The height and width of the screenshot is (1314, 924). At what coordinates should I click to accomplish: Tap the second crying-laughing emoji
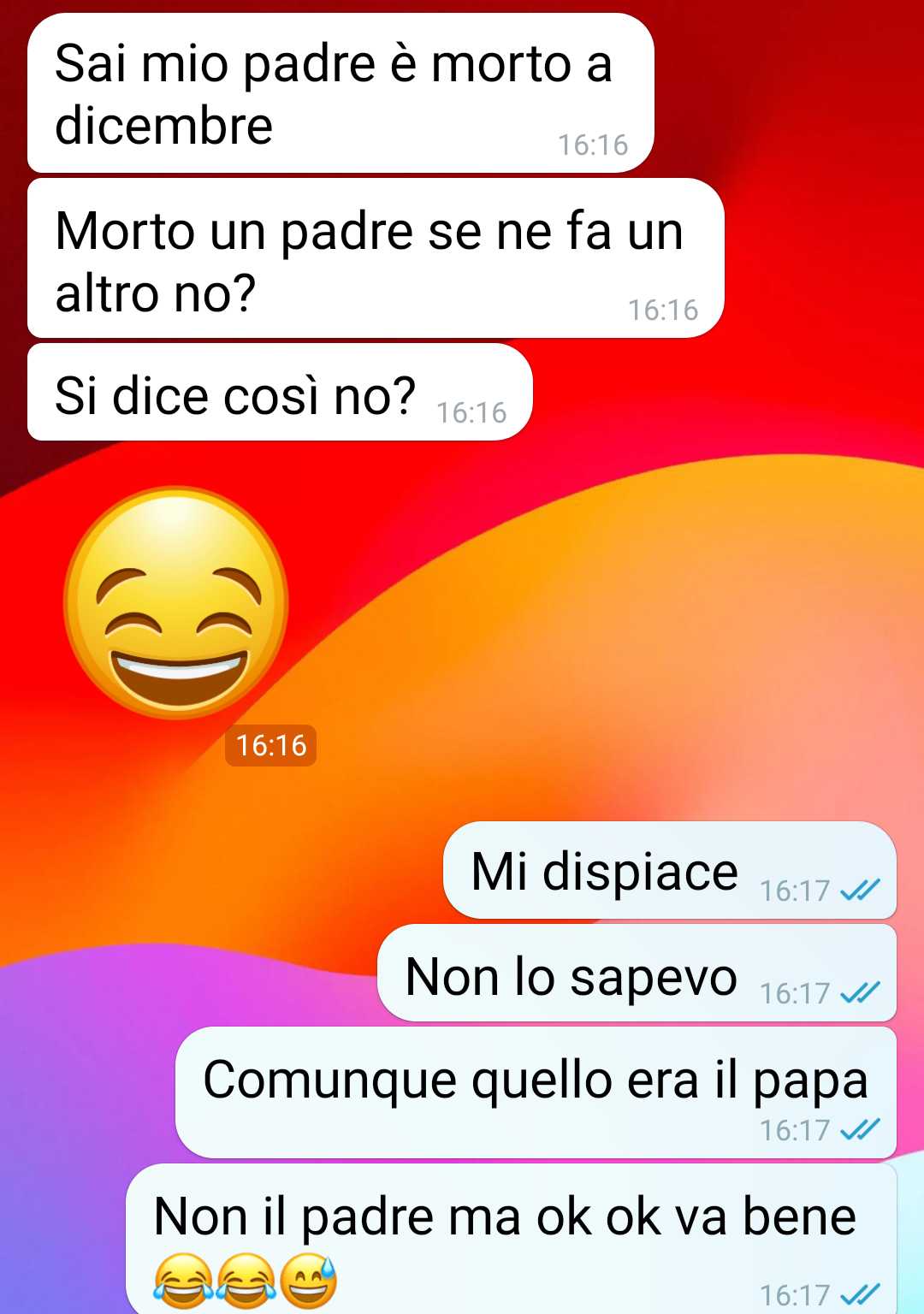click(246, 1281)
